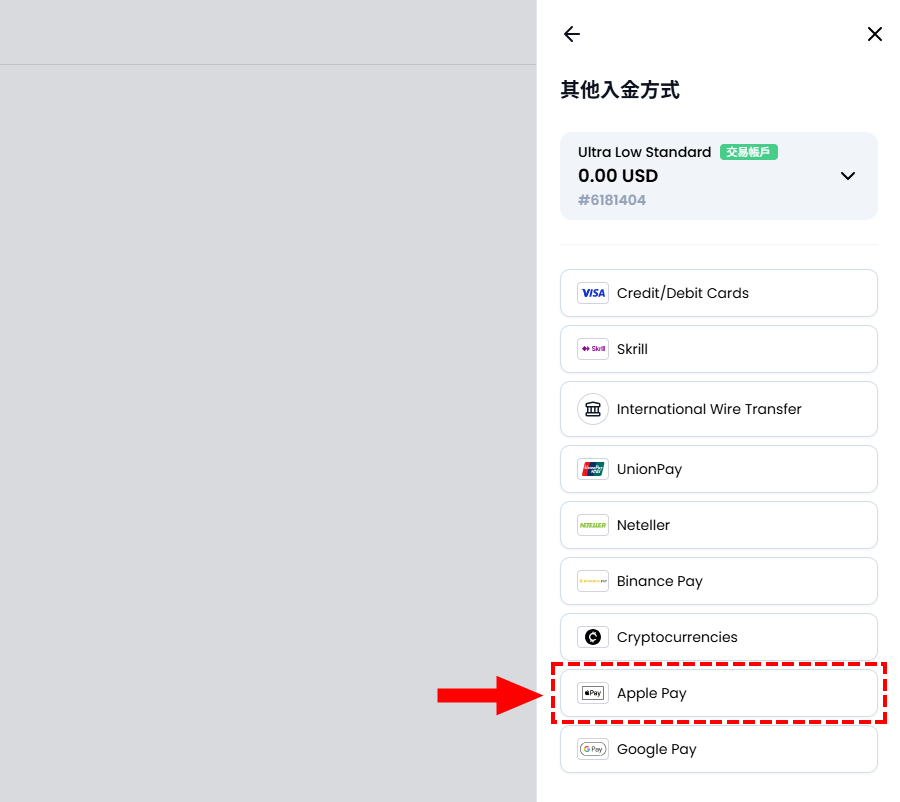Click the Neteller logo icon

pyautogui.click(x=593, y=525)
